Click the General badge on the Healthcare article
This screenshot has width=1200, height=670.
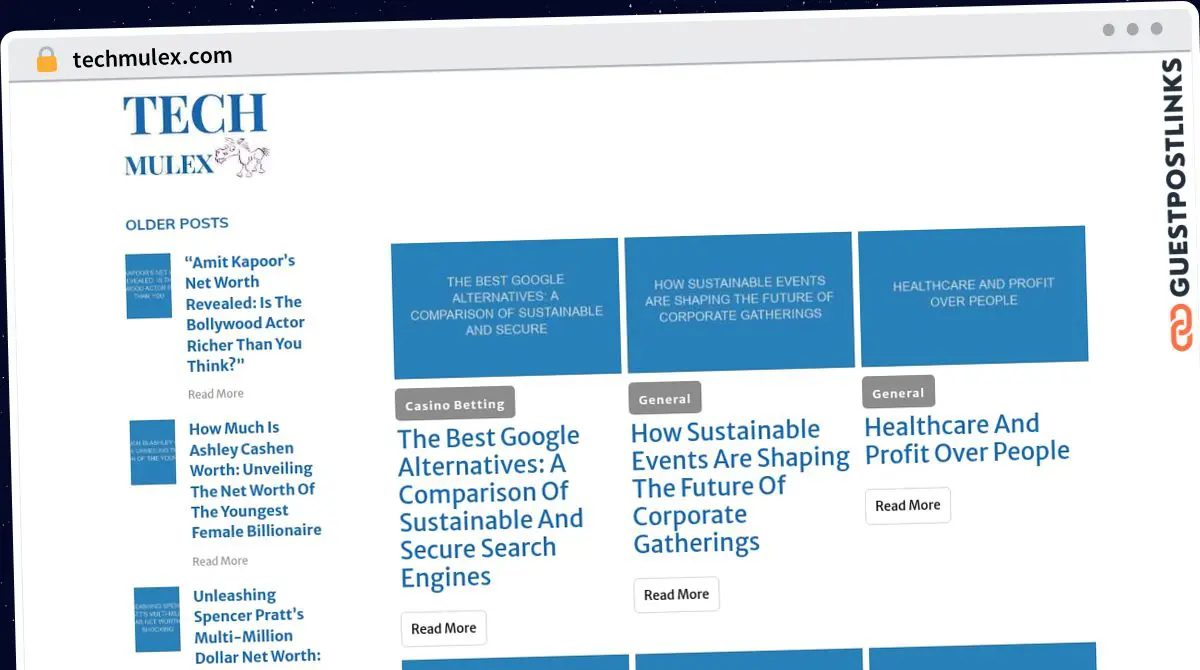point(897,392)
